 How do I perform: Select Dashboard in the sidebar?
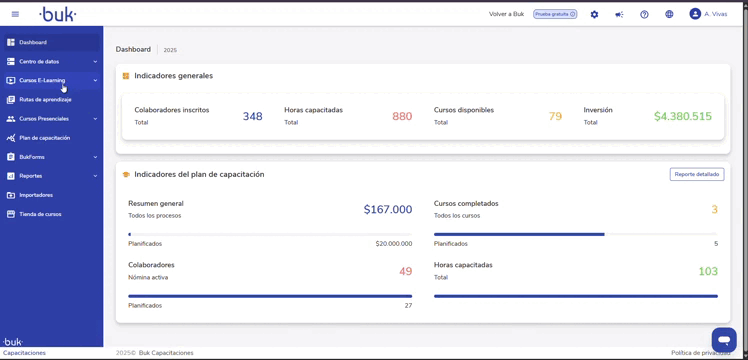click(52, 42)
